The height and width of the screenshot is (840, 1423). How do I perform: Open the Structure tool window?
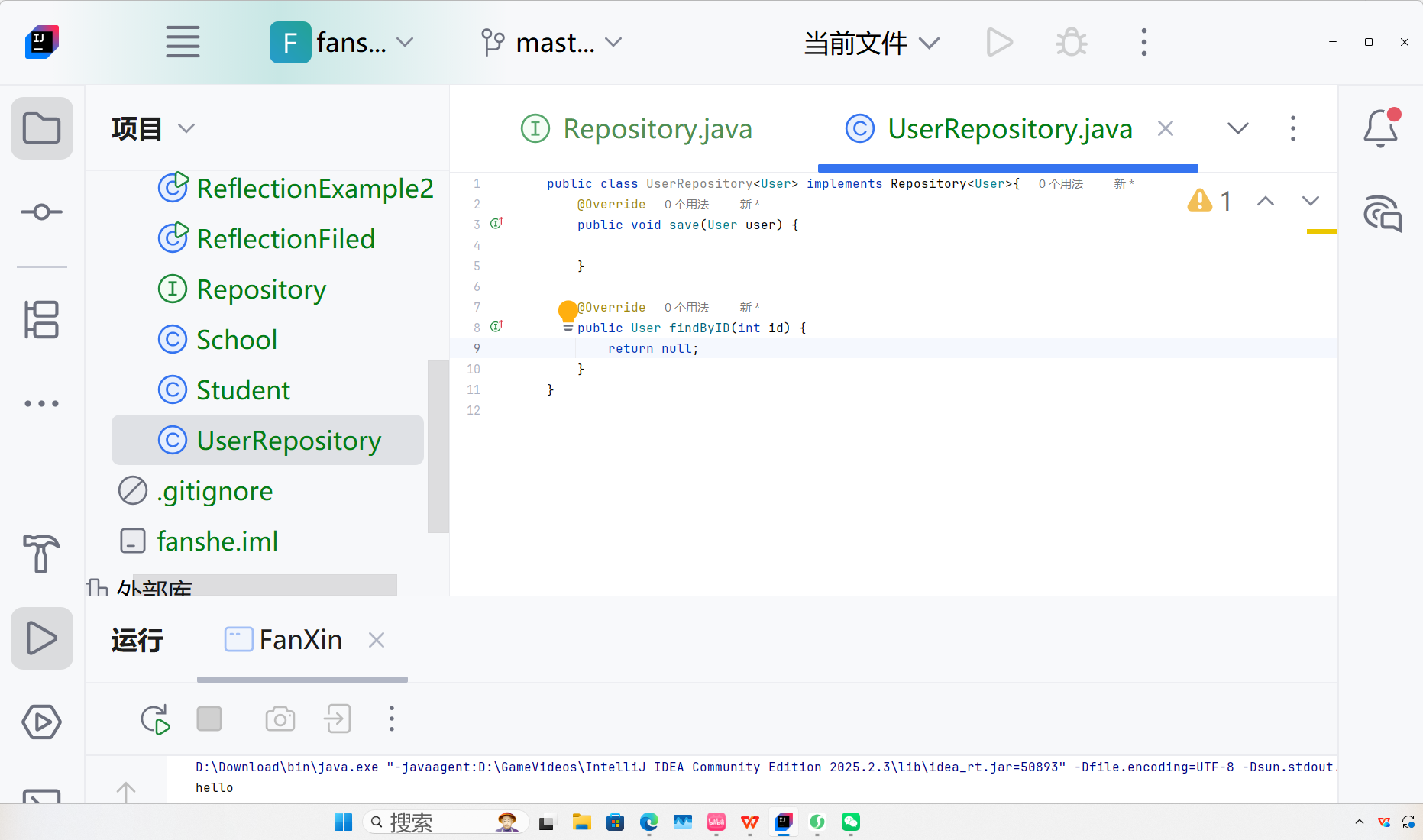pos(41,320)
